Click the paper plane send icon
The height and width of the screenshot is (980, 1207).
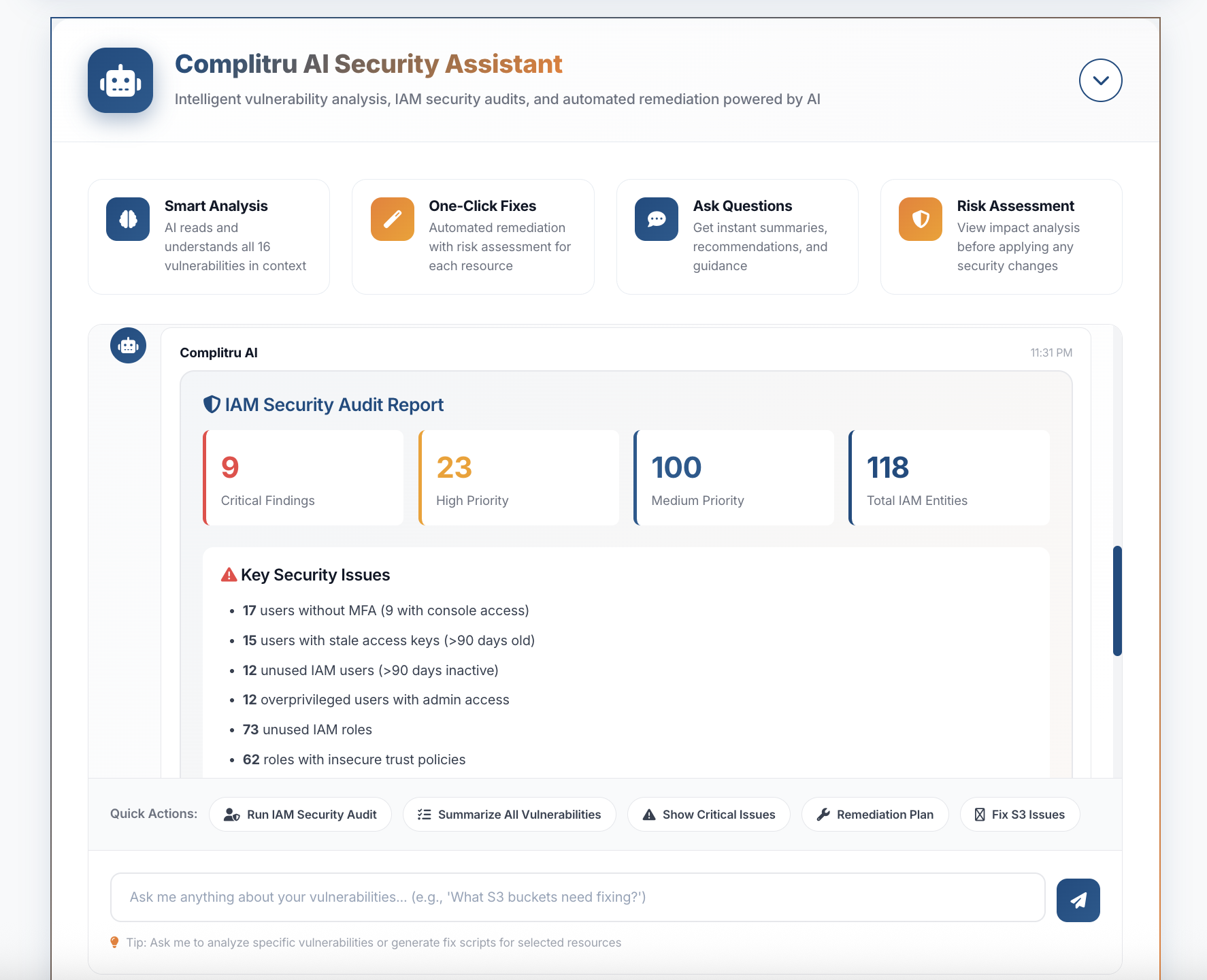click(x=1078, y=900)
